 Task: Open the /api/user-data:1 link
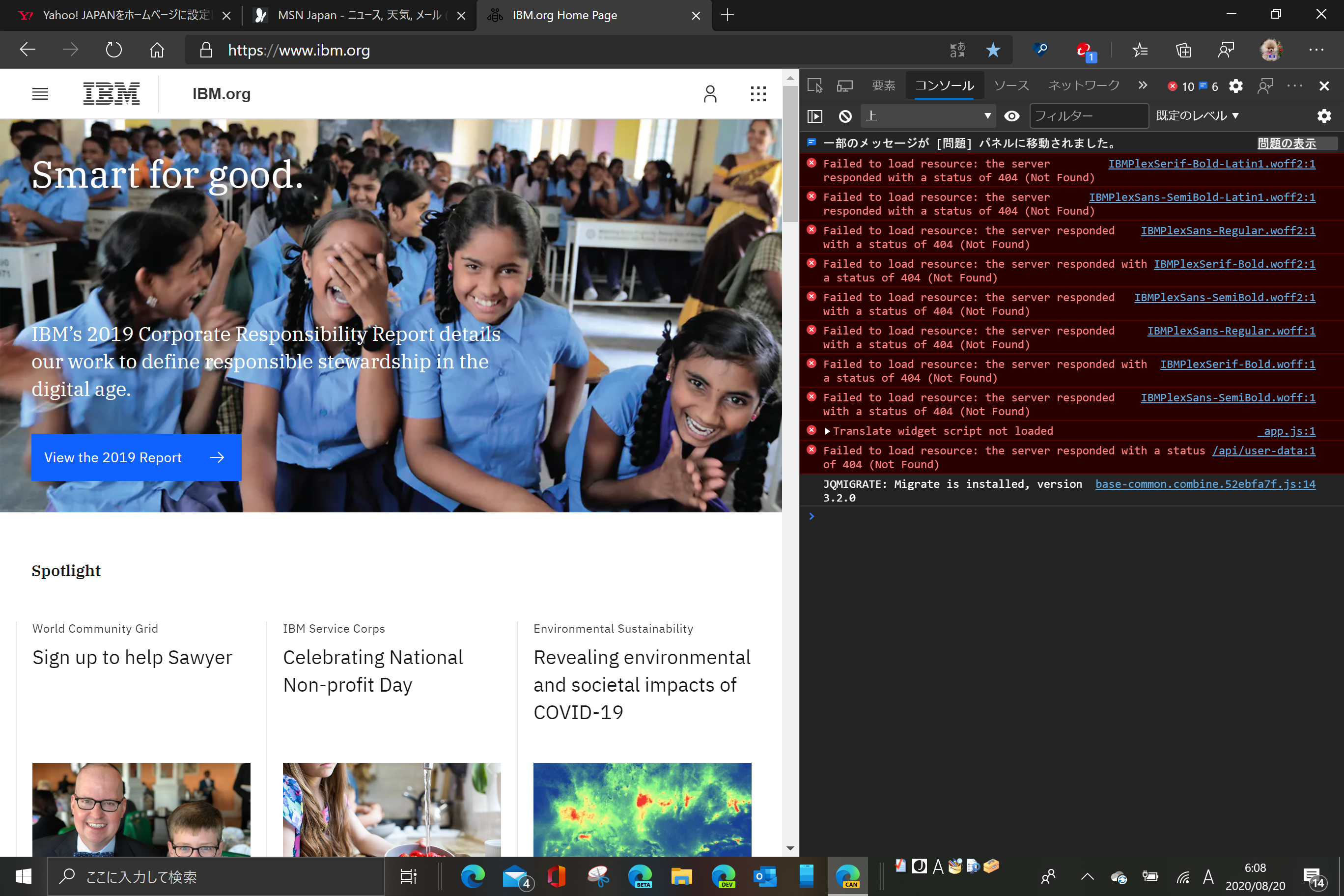click(x=1263, y=451)
